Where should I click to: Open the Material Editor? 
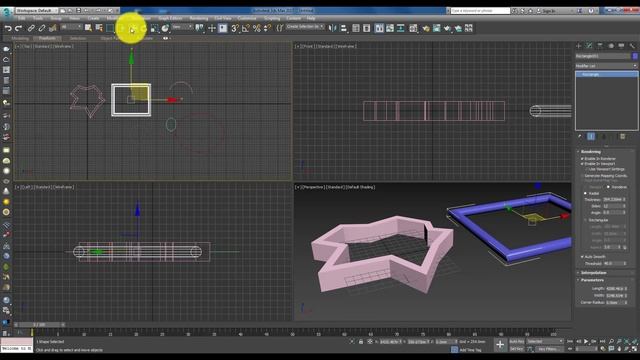point(413,28)
